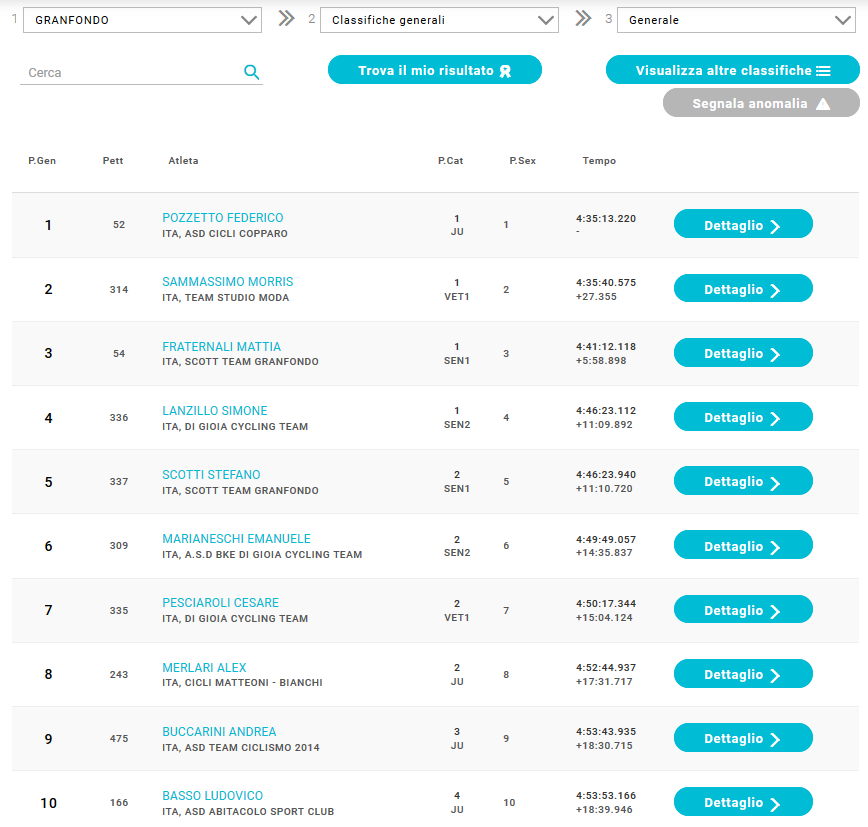868x827 pixels.
Task: Open Dettaglio for Pozzetto Federico
Action: pyautogui.click(x=743, y=224)
